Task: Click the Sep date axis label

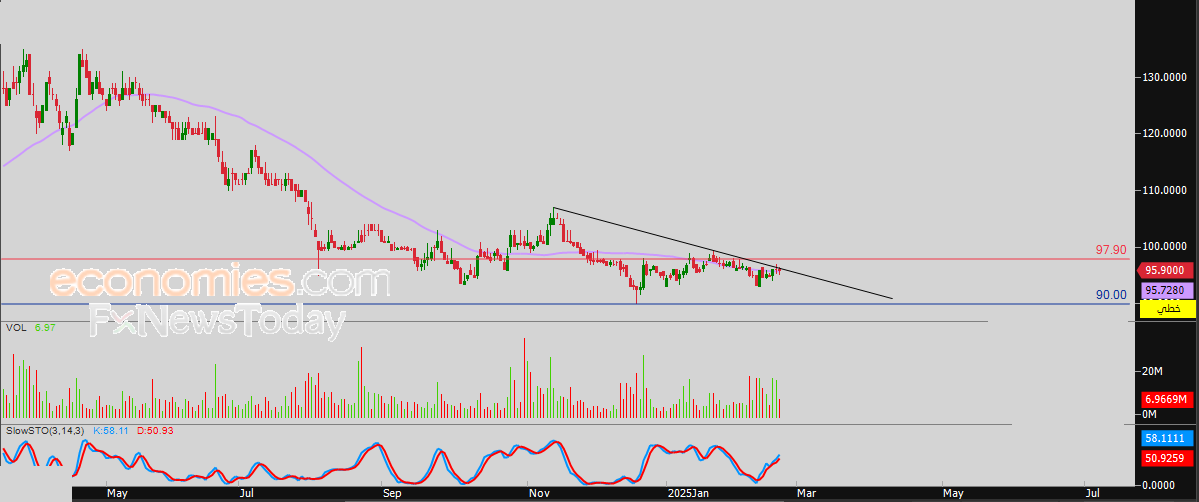Action: click(392, 494)
